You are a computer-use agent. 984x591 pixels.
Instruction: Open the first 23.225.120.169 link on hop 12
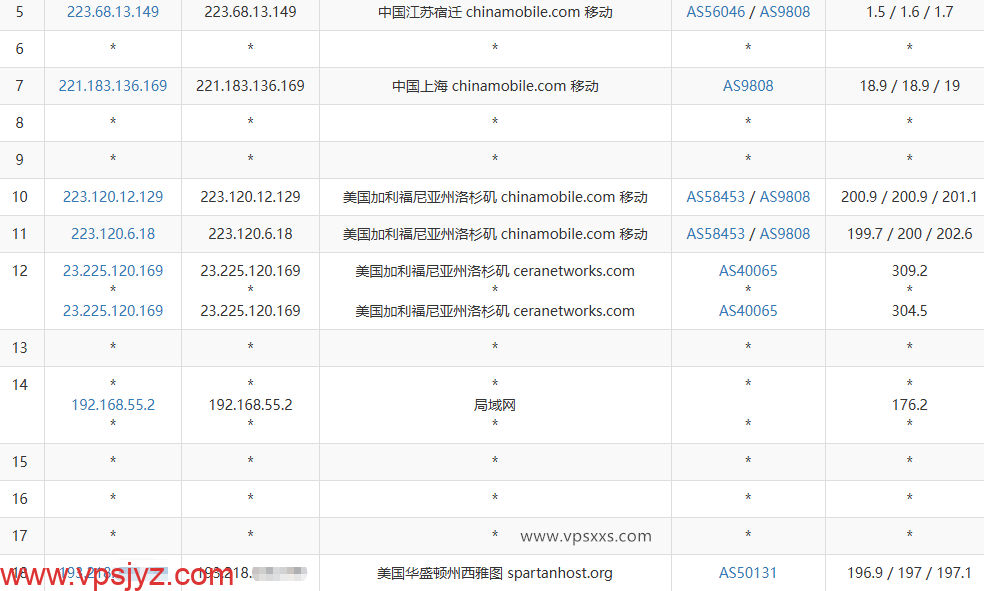click(112, 270)
